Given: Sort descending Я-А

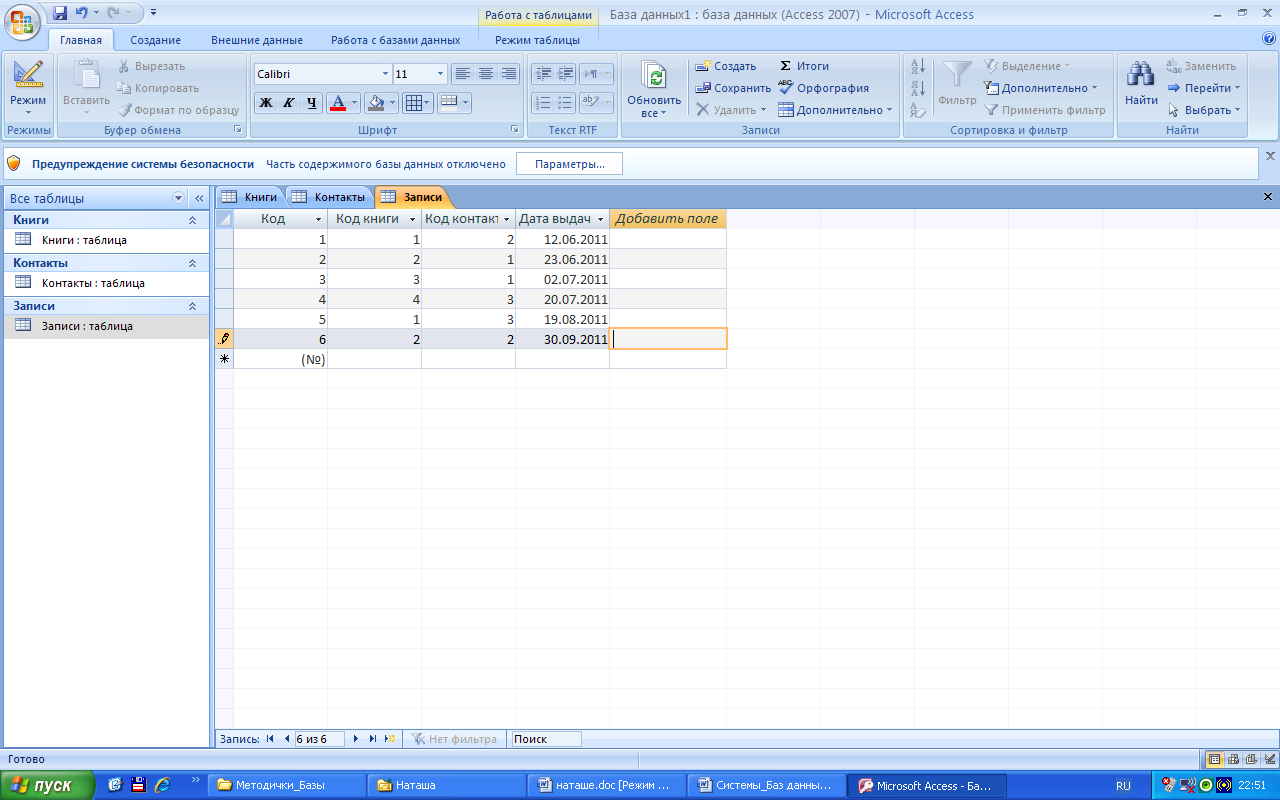Looking at the screenshot, I should pos(918,89).
